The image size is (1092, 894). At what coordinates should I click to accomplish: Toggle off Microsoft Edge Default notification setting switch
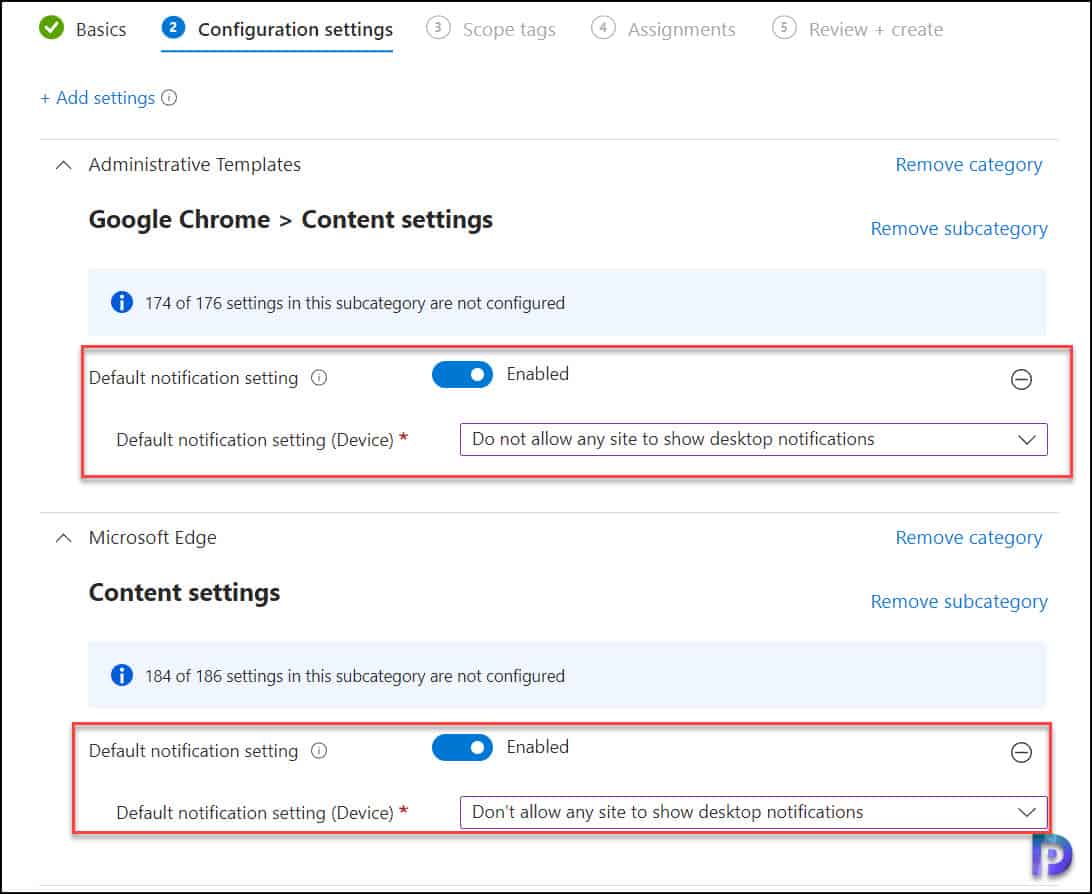(462, 748)
